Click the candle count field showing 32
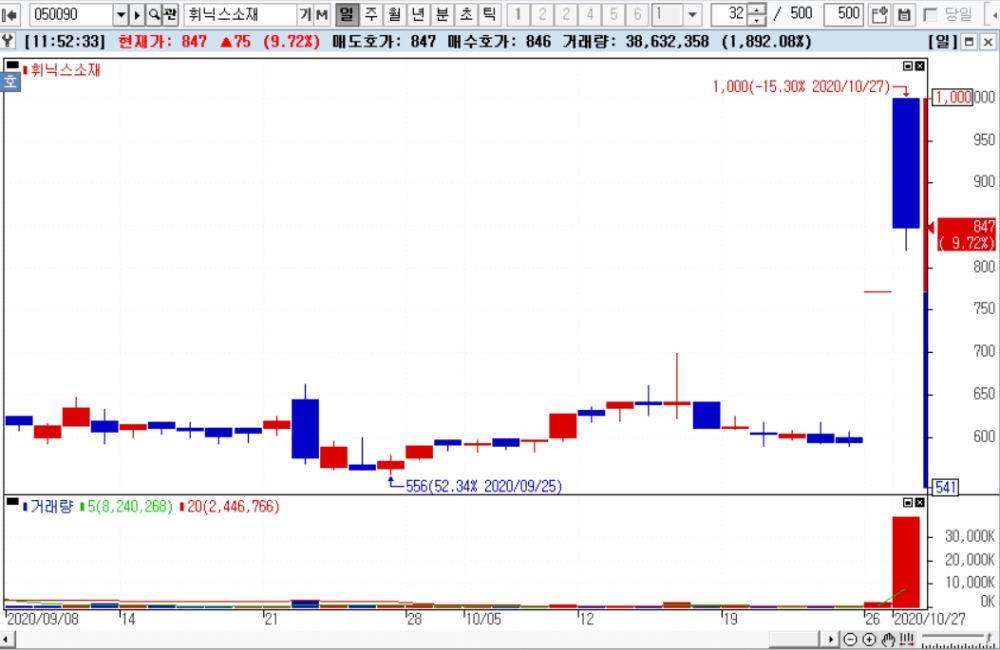 (x=728, y=14)
